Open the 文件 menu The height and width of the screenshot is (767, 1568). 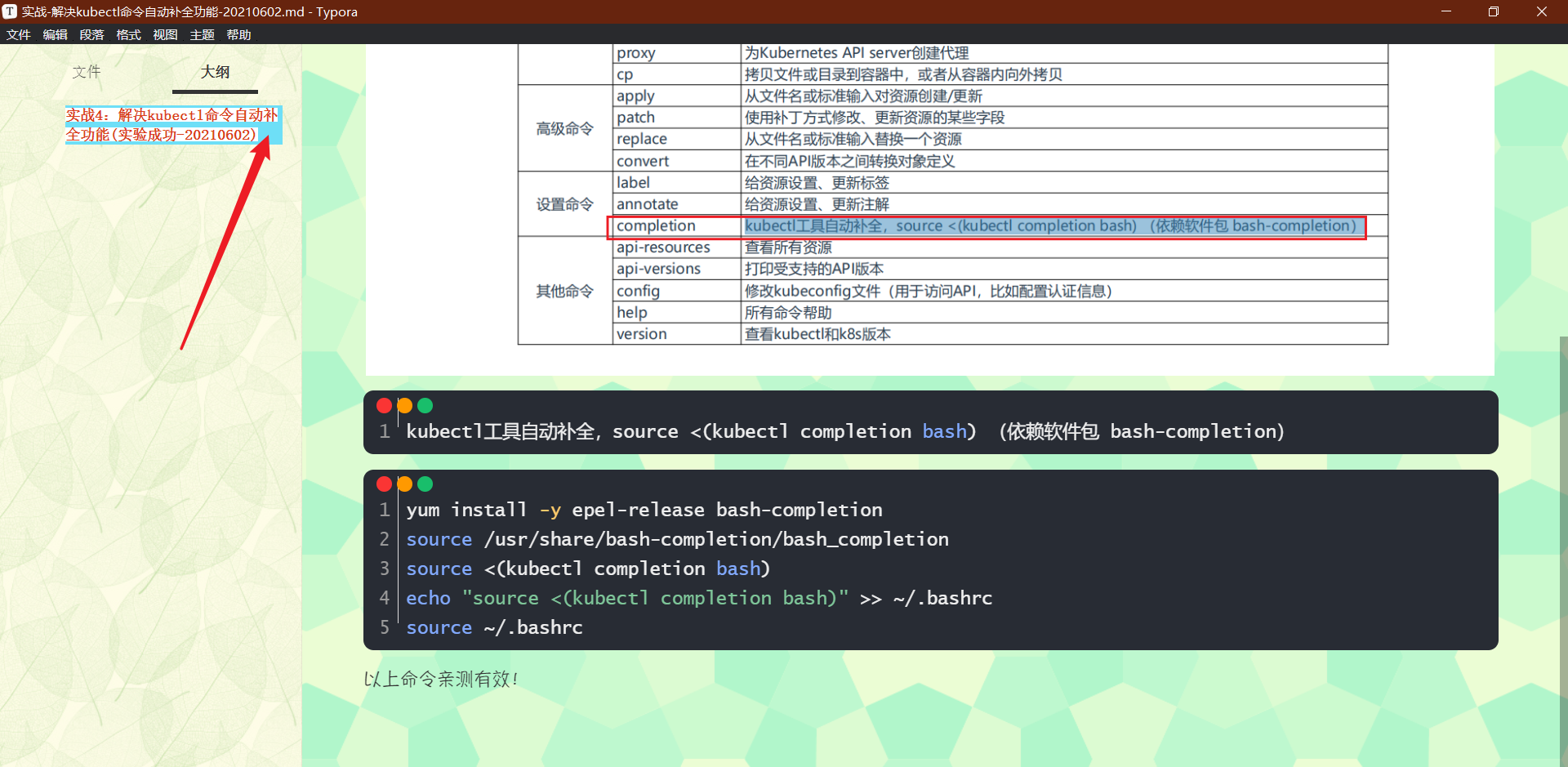tap(18, 34)
